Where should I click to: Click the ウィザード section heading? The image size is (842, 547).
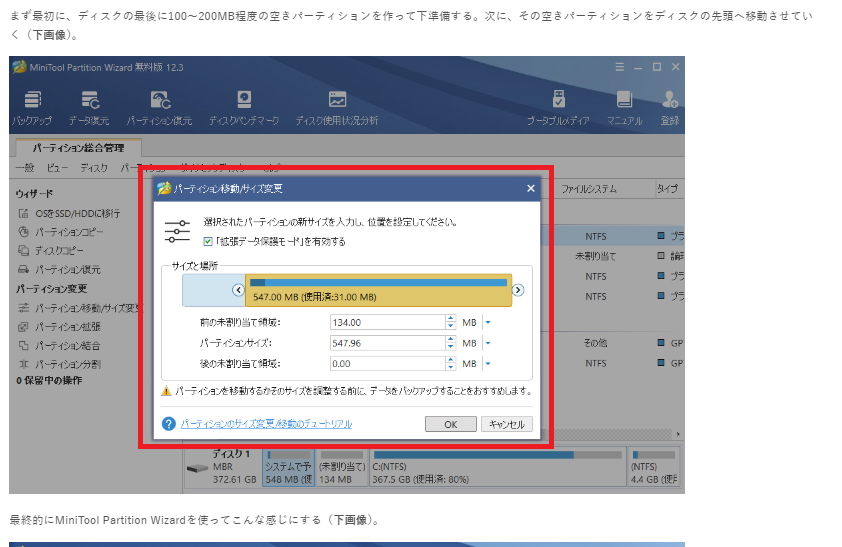click(34, 193)
